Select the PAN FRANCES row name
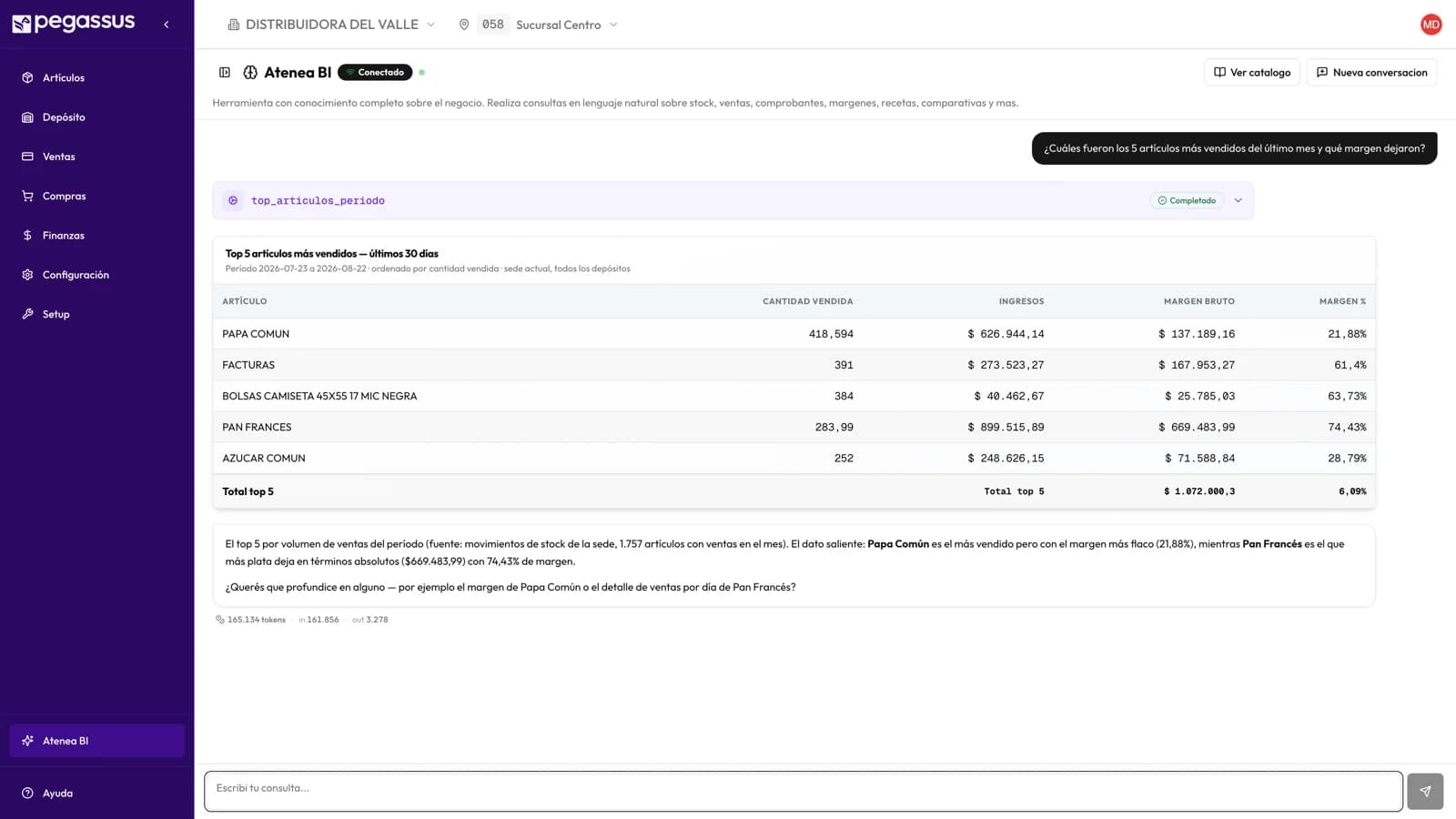This screenshot has width=1456, height=819. pyautogui.click(x=257, y=427)
